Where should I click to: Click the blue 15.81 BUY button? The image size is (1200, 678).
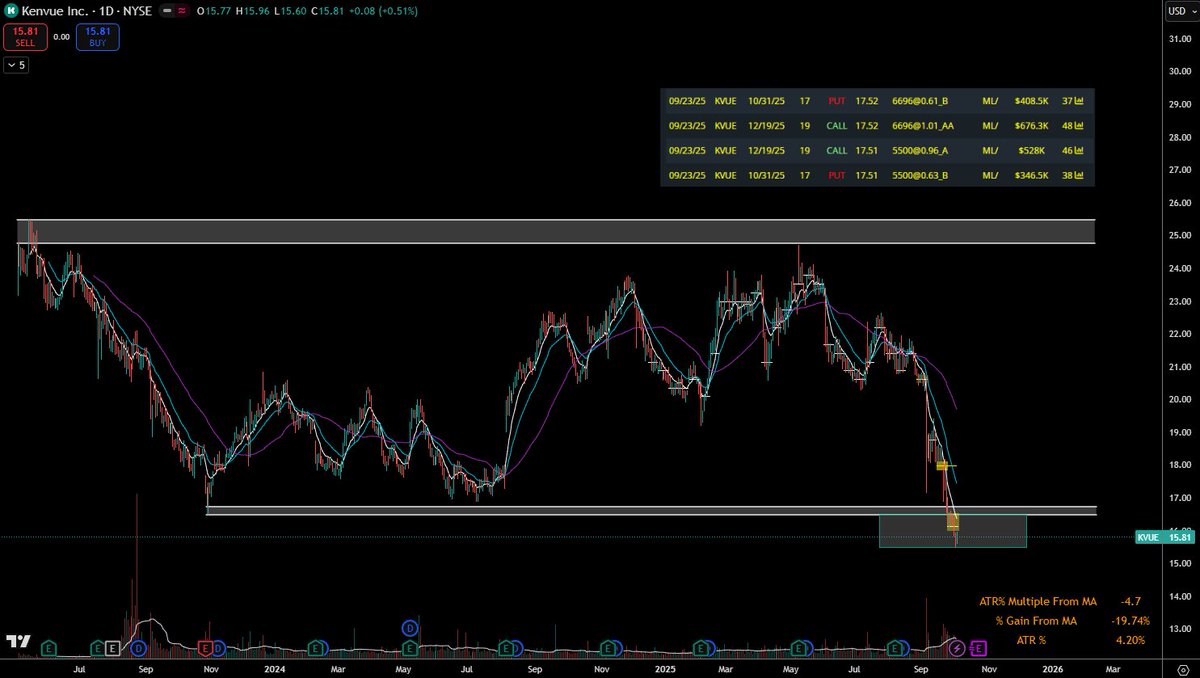click(98, 38)
